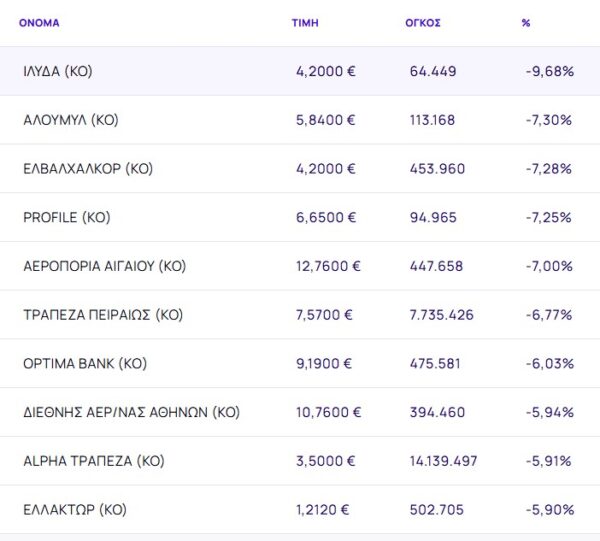The image size is (600, 541).
Task: Select the ALPHA ΤΡΑΠΕΖΑ (ΚΟ) stock
Action: [94, 461]
